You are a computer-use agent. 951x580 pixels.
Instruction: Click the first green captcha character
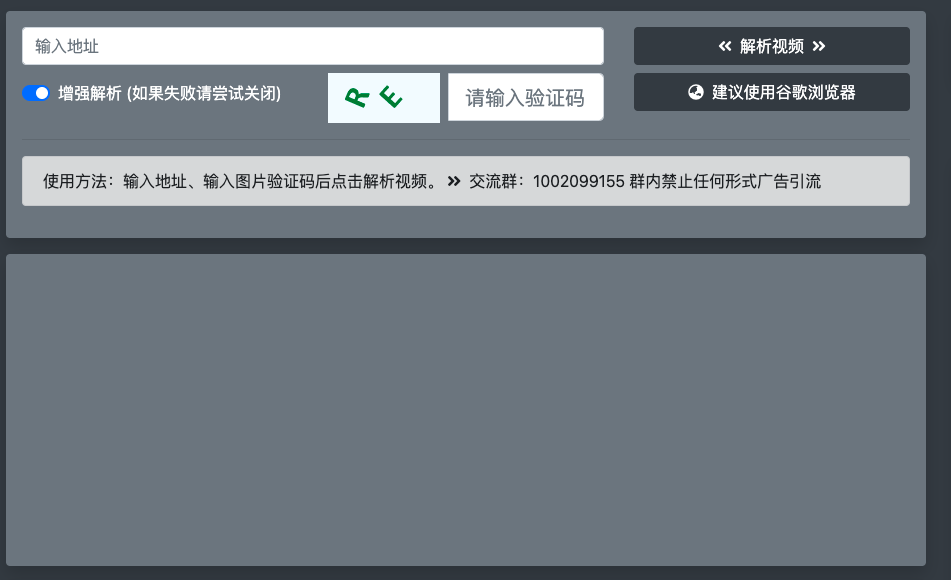click(x=357, y=96)
